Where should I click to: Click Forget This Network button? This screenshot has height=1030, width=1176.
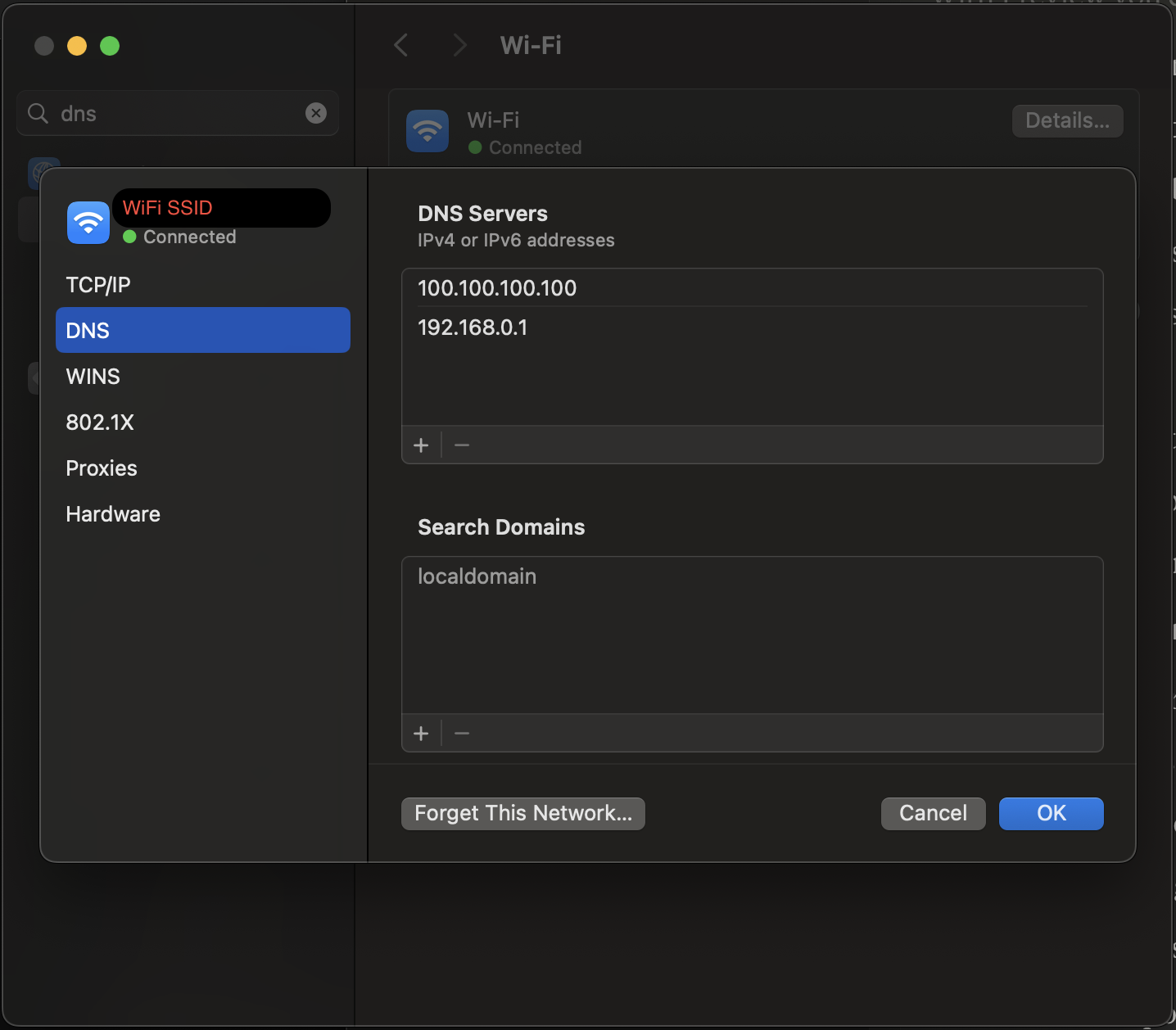pyautogui.click(x=522, y=813)
